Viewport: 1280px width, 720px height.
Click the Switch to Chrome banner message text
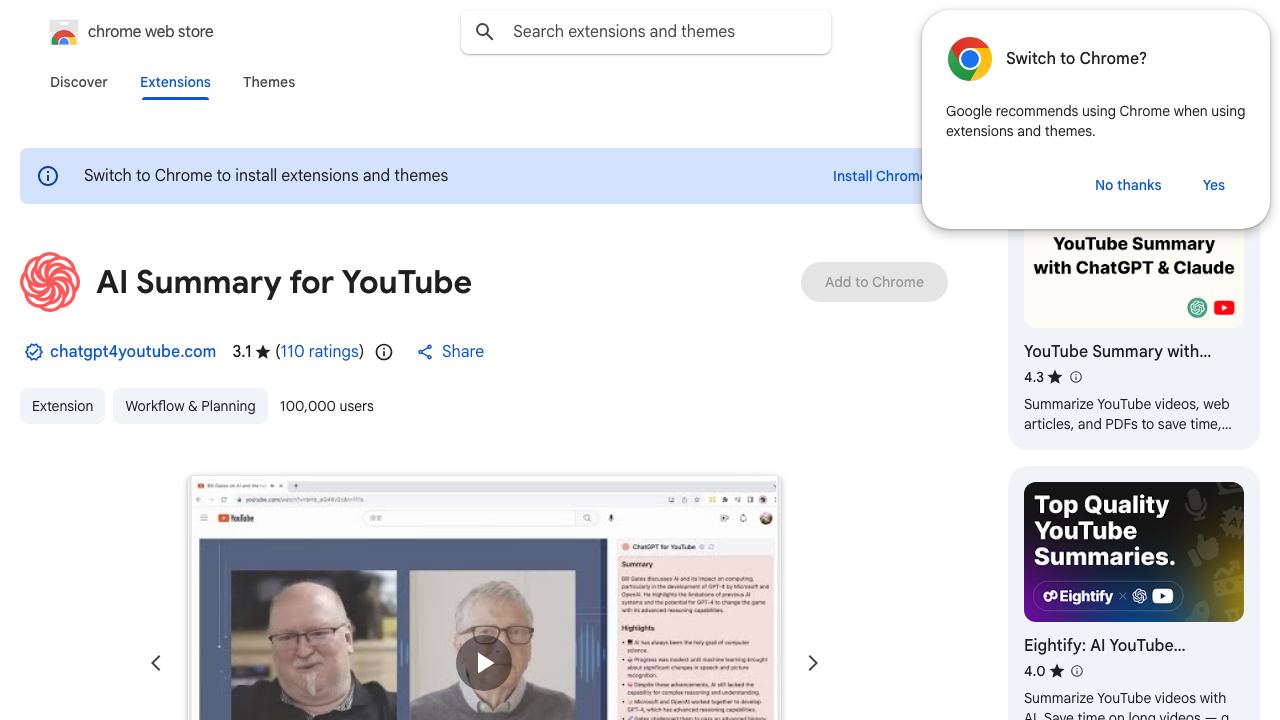point(266,176)
